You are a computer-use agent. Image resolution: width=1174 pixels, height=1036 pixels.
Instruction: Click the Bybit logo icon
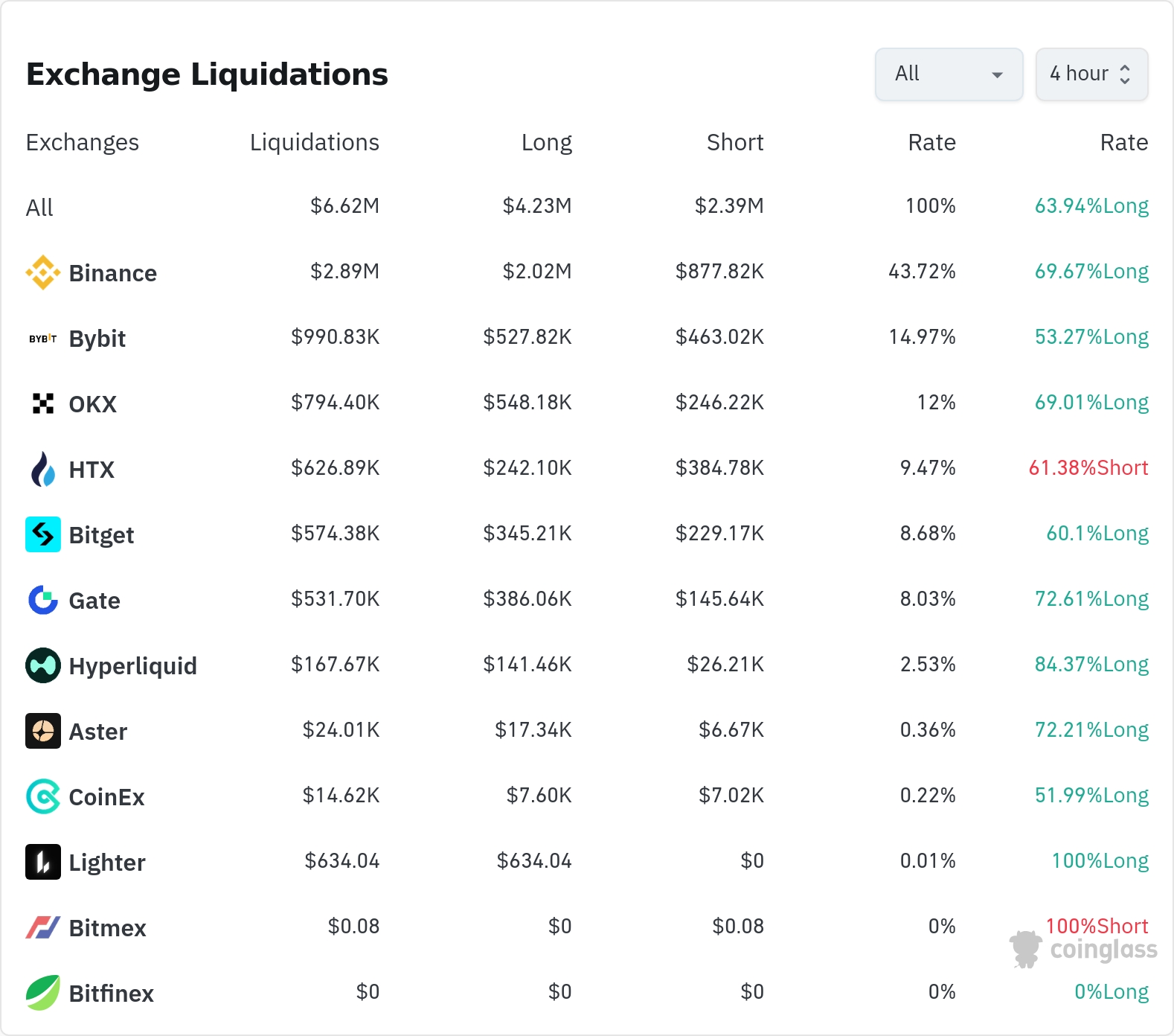[43, 339]
